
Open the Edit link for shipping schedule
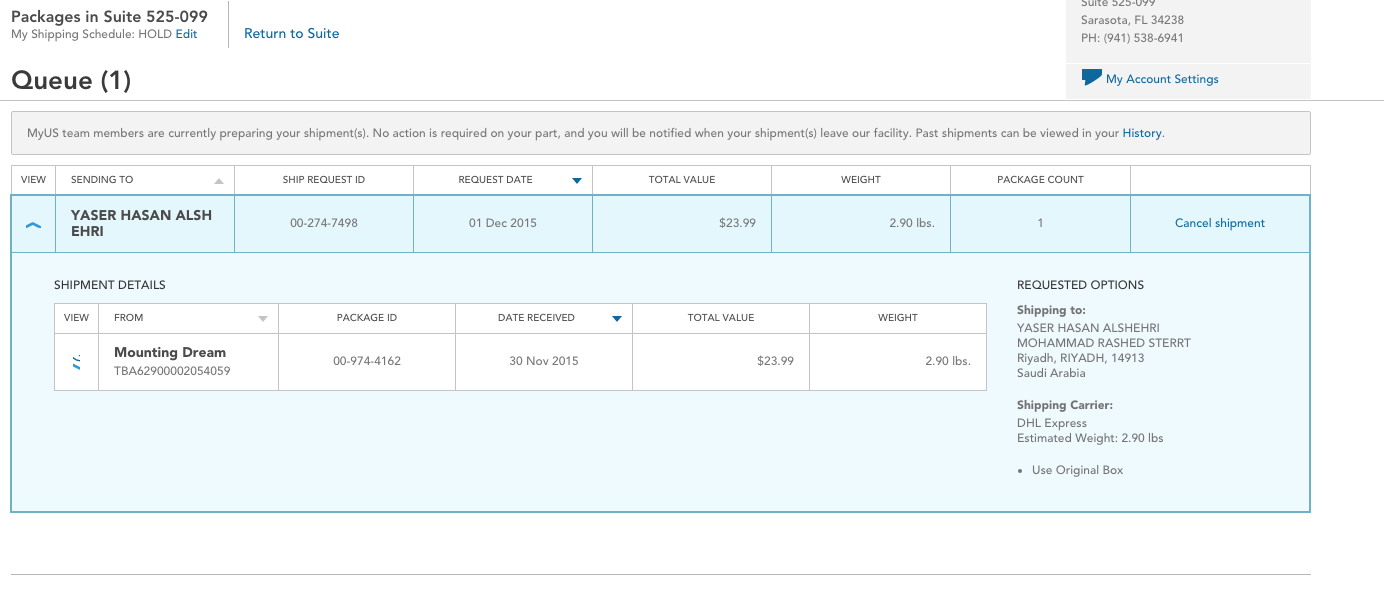click(x=187, y=34)
